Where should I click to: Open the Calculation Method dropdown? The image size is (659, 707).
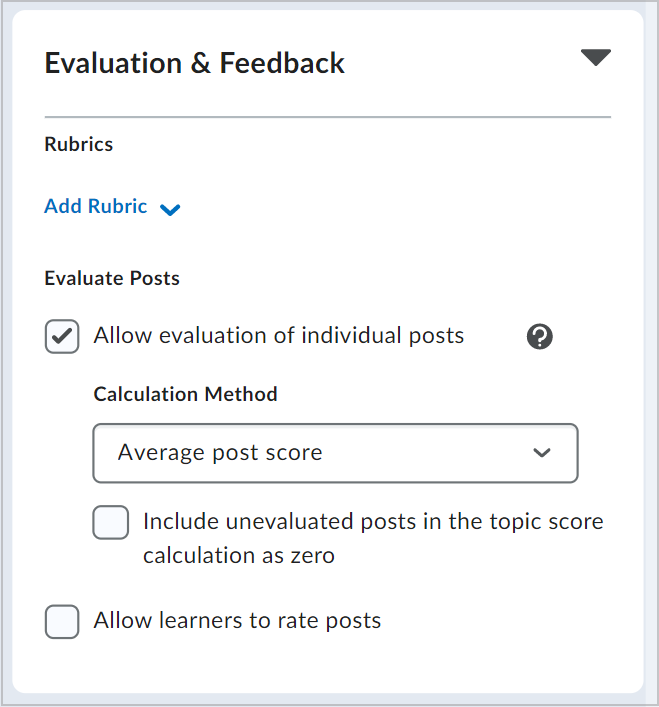pos(335,453)
